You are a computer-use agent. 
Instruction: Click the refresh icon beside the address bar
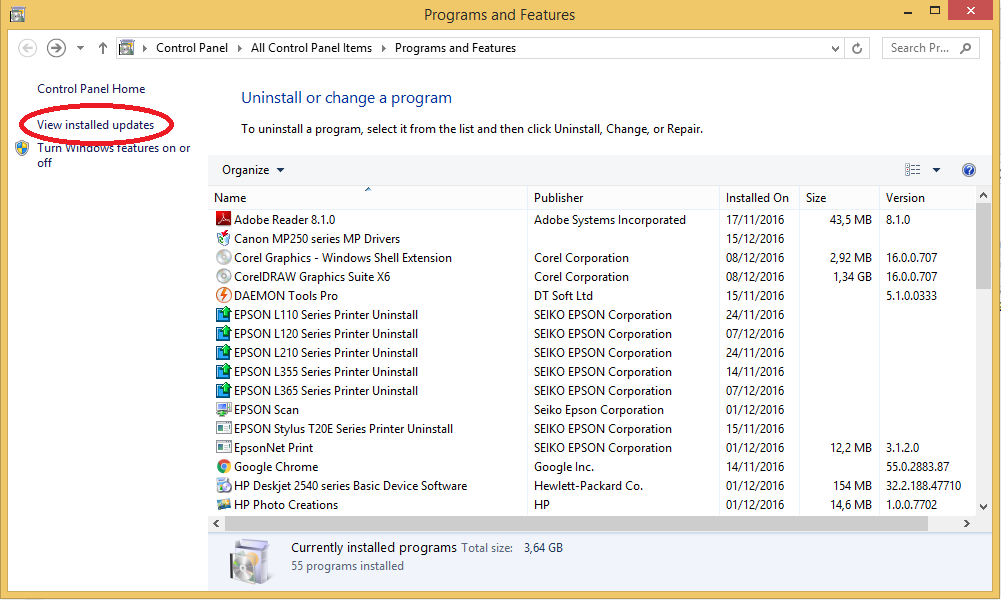click(x=857, y=48)
